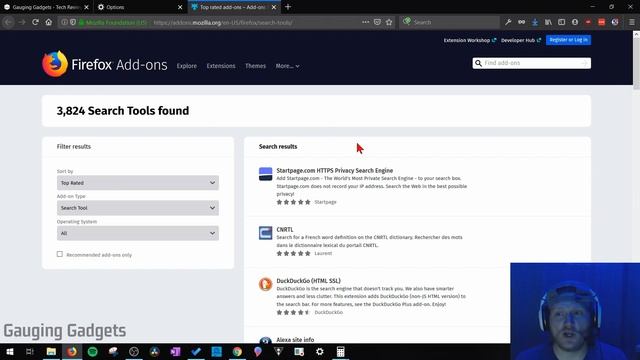Open Windows Start menu

(x=10, y=351)
